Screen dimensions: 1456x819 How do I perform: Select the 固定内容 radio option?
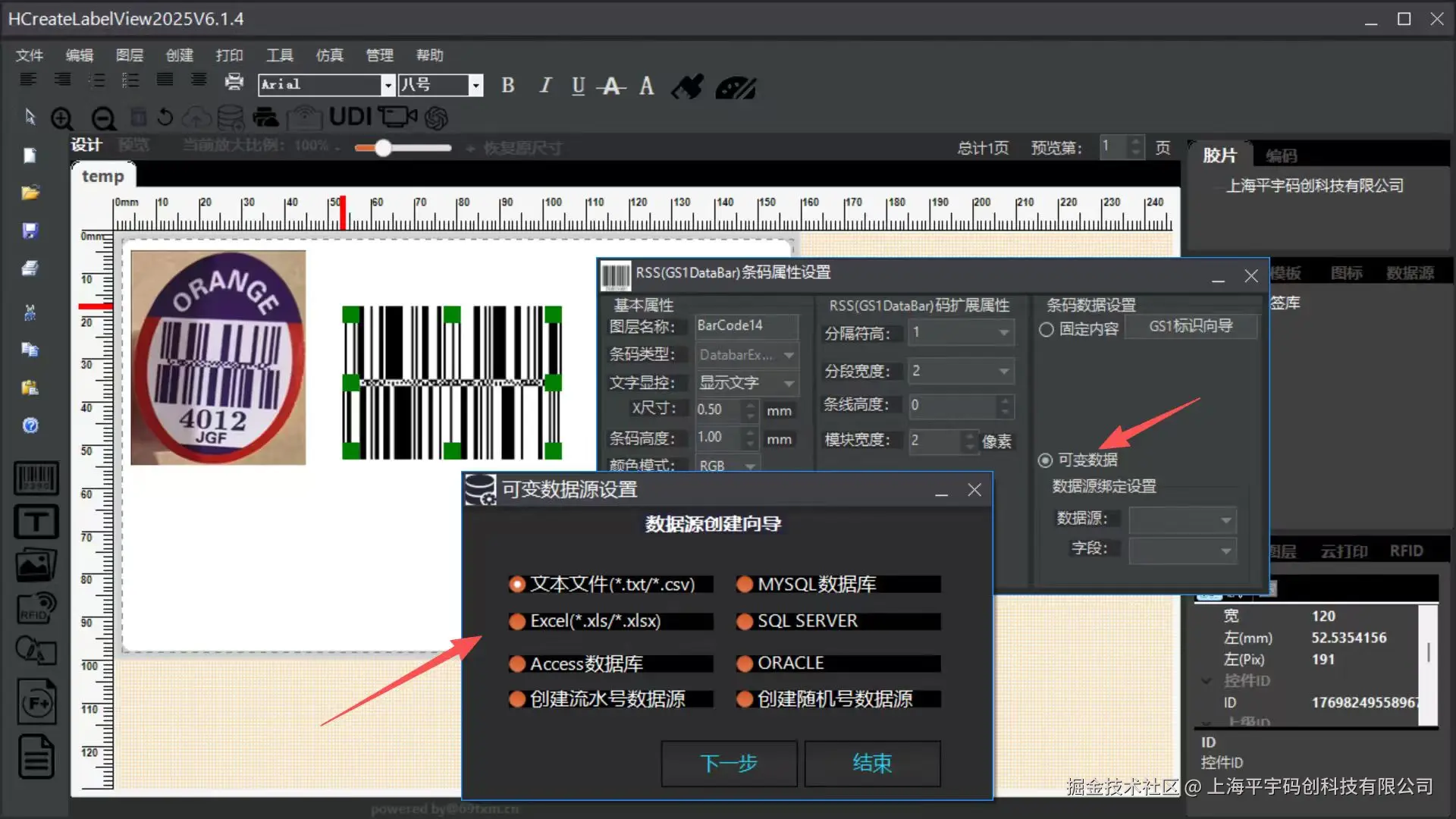point(1046,329)
